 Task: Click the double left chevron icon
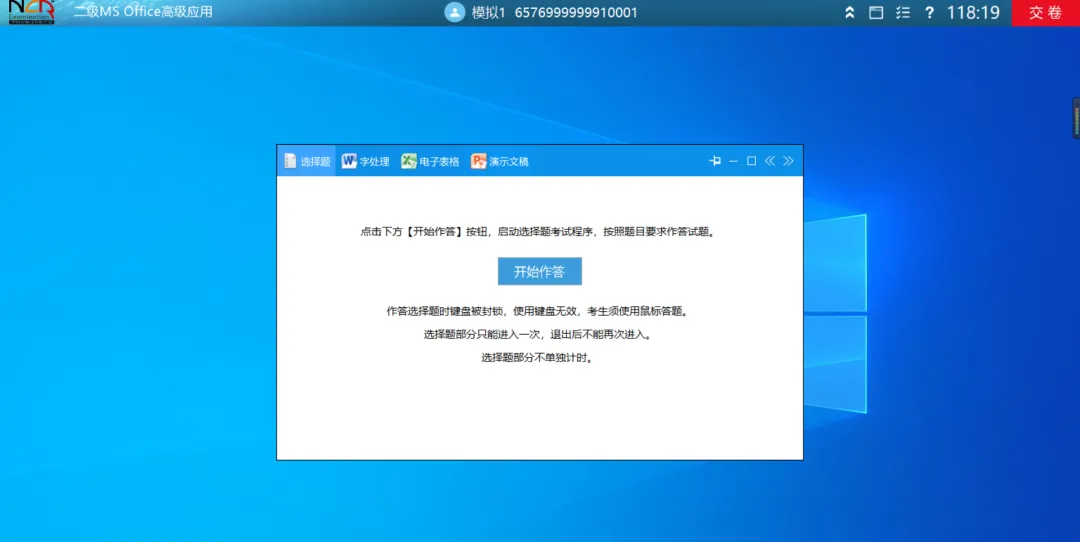pyautogui.click(x=770, y=160)
